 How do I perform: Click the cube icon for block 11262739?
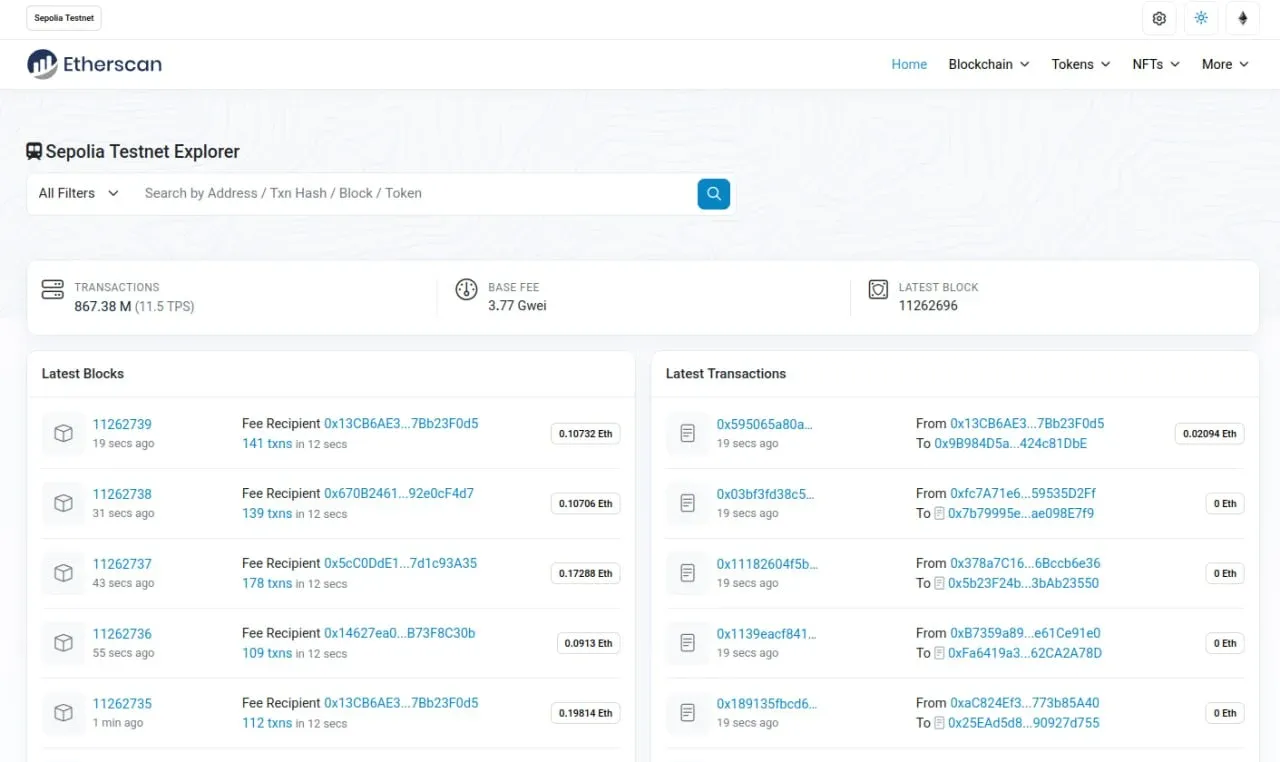pyautogui.click(x=63, y=433)
